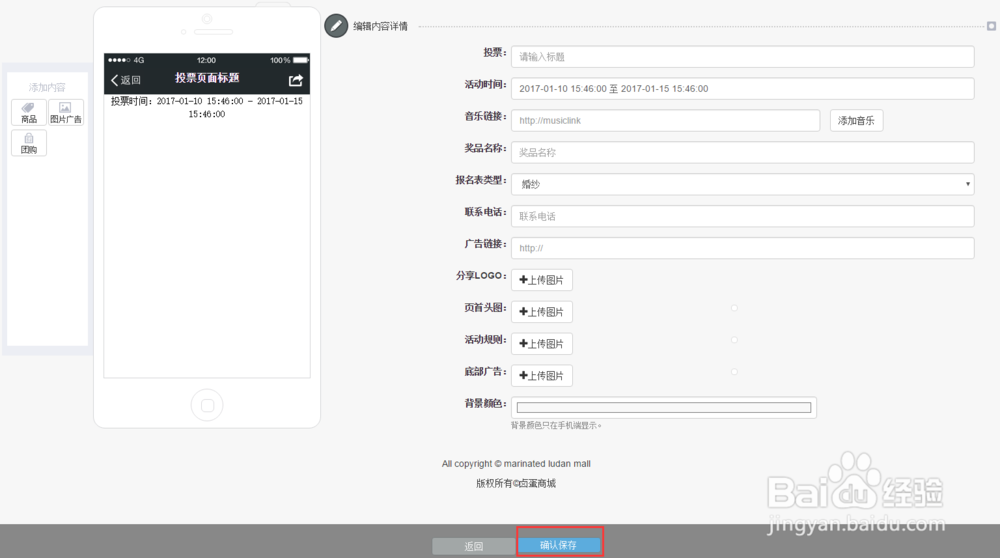Open the 报名表类型 dropdown showing 婚纱
Image resolution: width=1000 pixels, height=558 pixels.
point(742,184)
